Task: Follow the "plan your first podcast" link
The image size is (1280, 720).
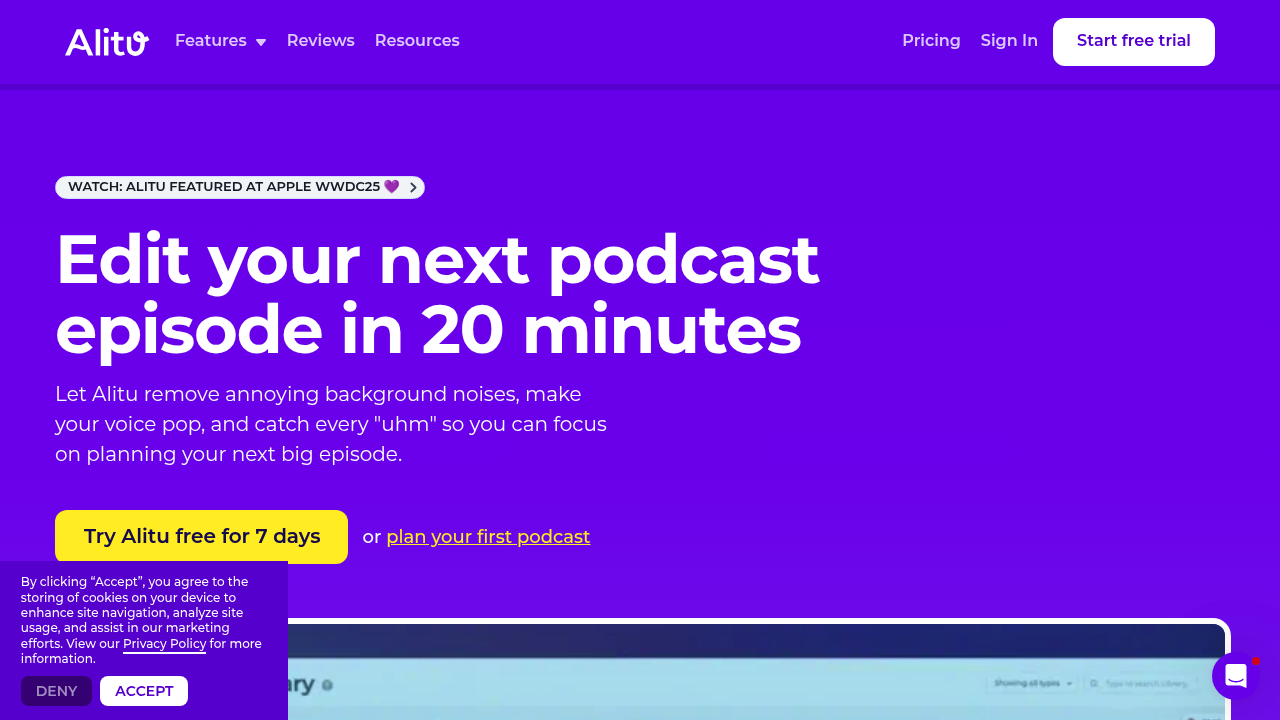Action: 488,537
